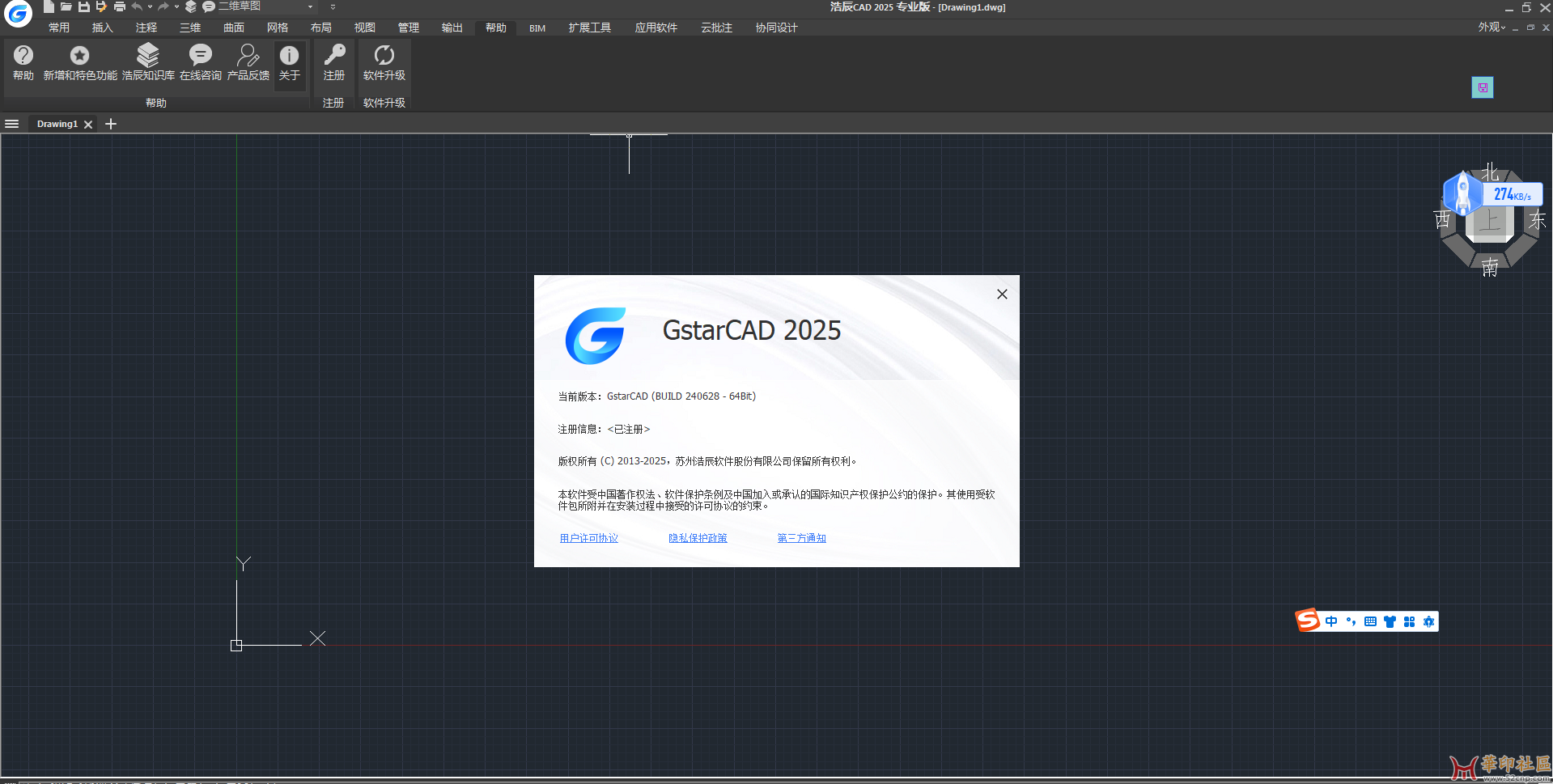Print the drawing using printer icon
This screenshot has height=784, width=1553.
coord(120,6)
